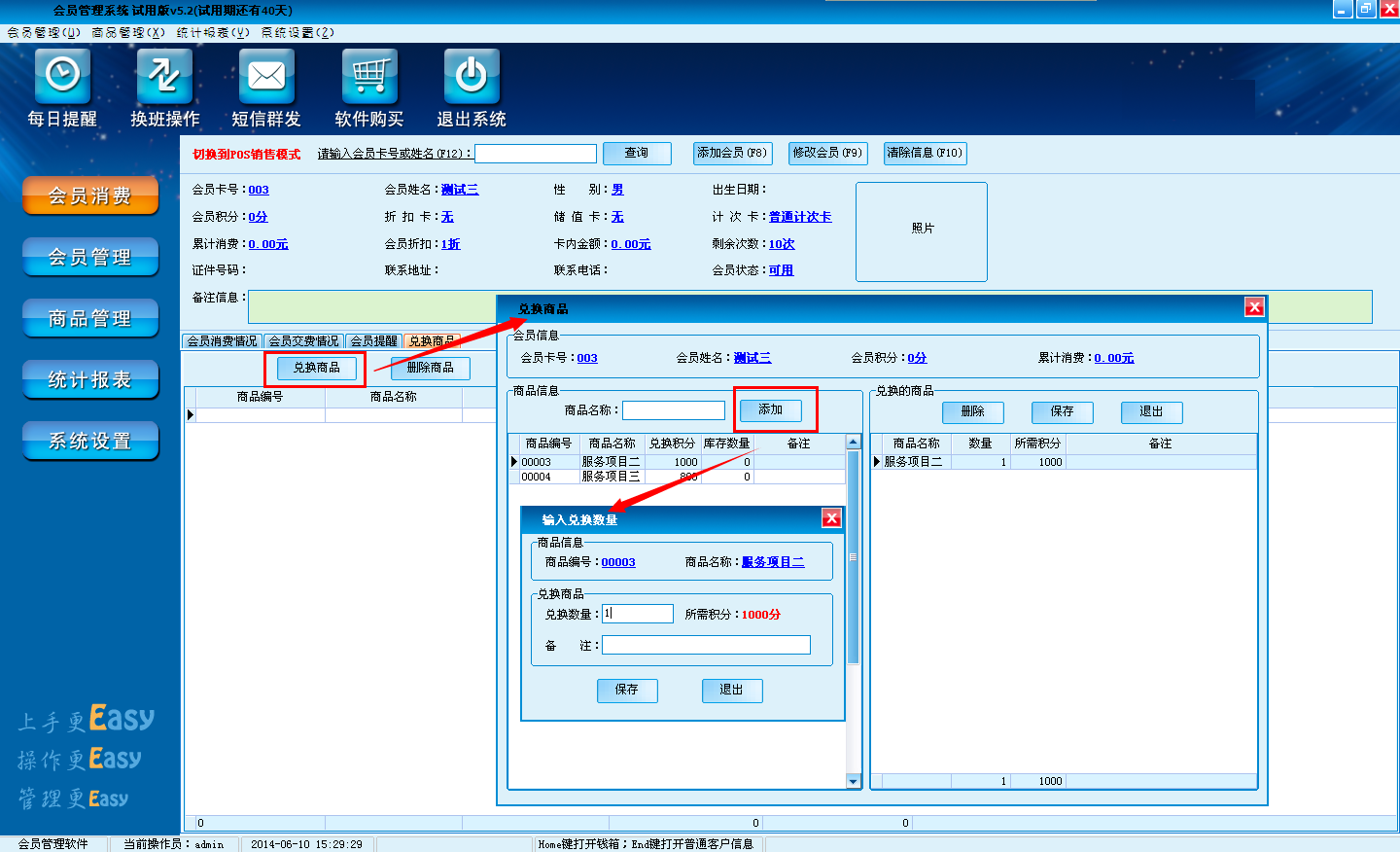Click the 换班操作 shift change icon
The height and width of the screenshot is (852, 1400).
click(x=164, y=76)
